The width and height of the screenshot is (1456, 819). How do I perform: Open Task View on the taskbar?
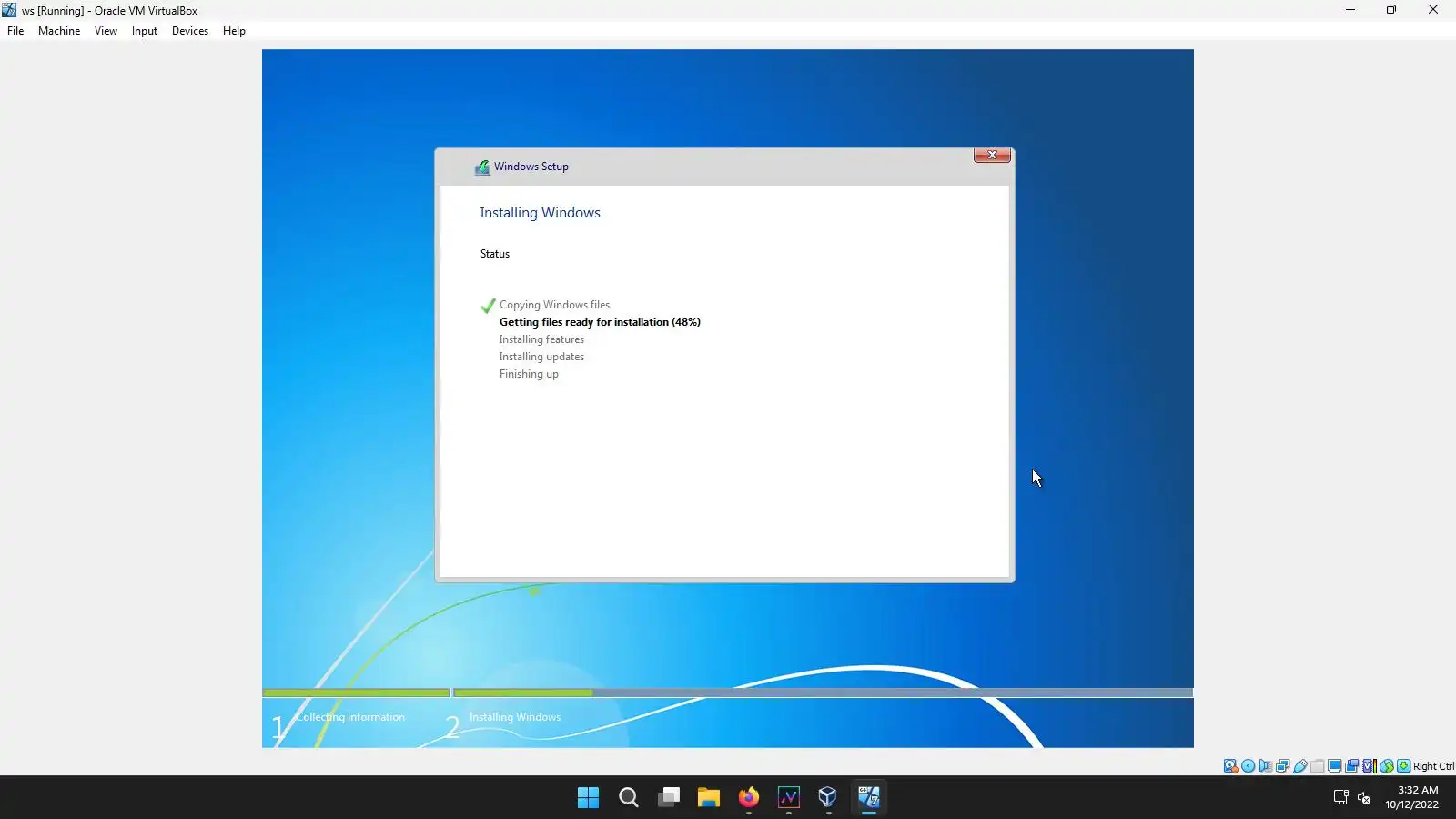pos(669,798)
